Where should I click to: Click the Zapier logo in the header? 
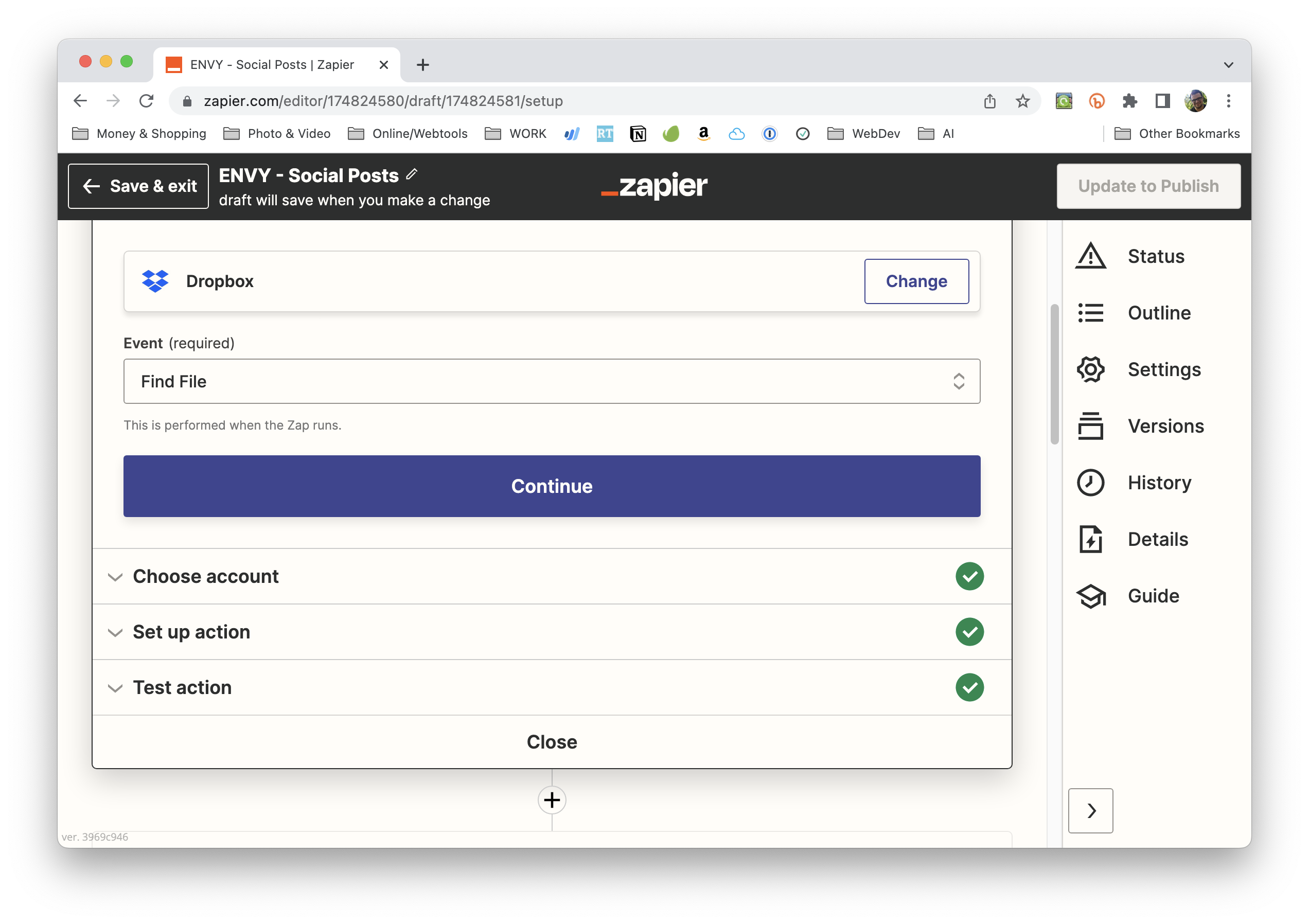point(654,186)
